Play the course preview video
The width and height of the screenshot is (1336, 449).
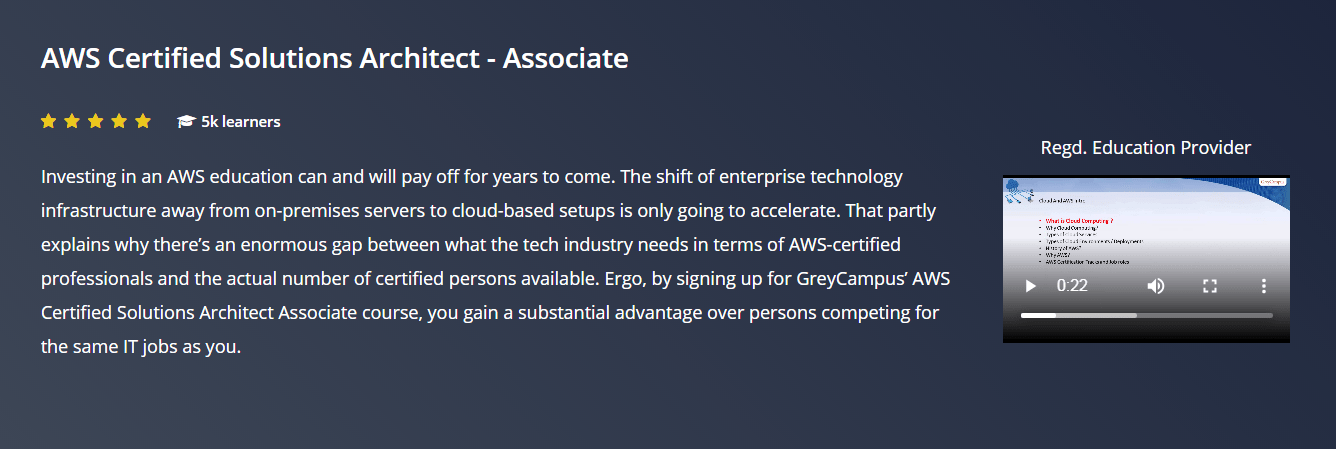click(x=1030, y=286)
